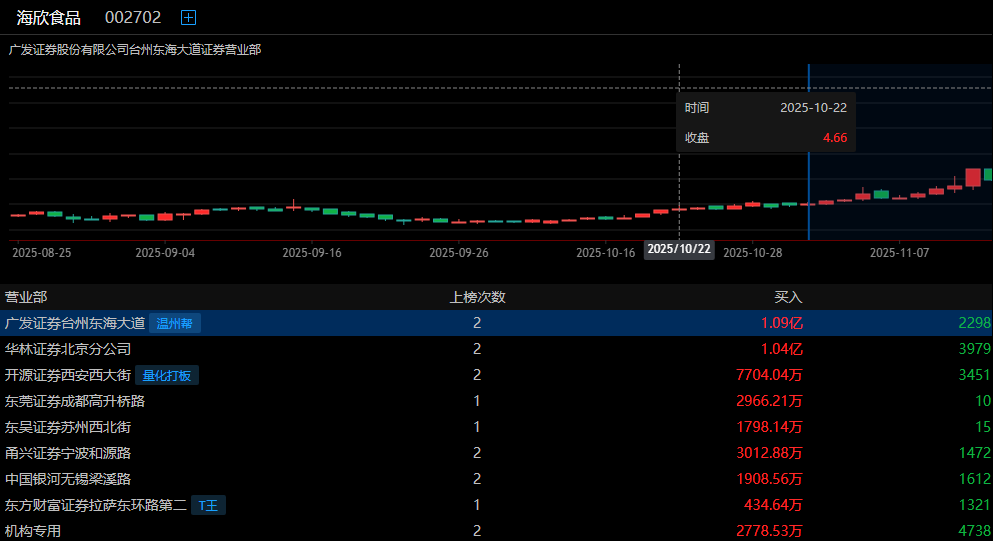
Task: Select the 东吴证券苏州西北街 row
Action: pos(496,427)
